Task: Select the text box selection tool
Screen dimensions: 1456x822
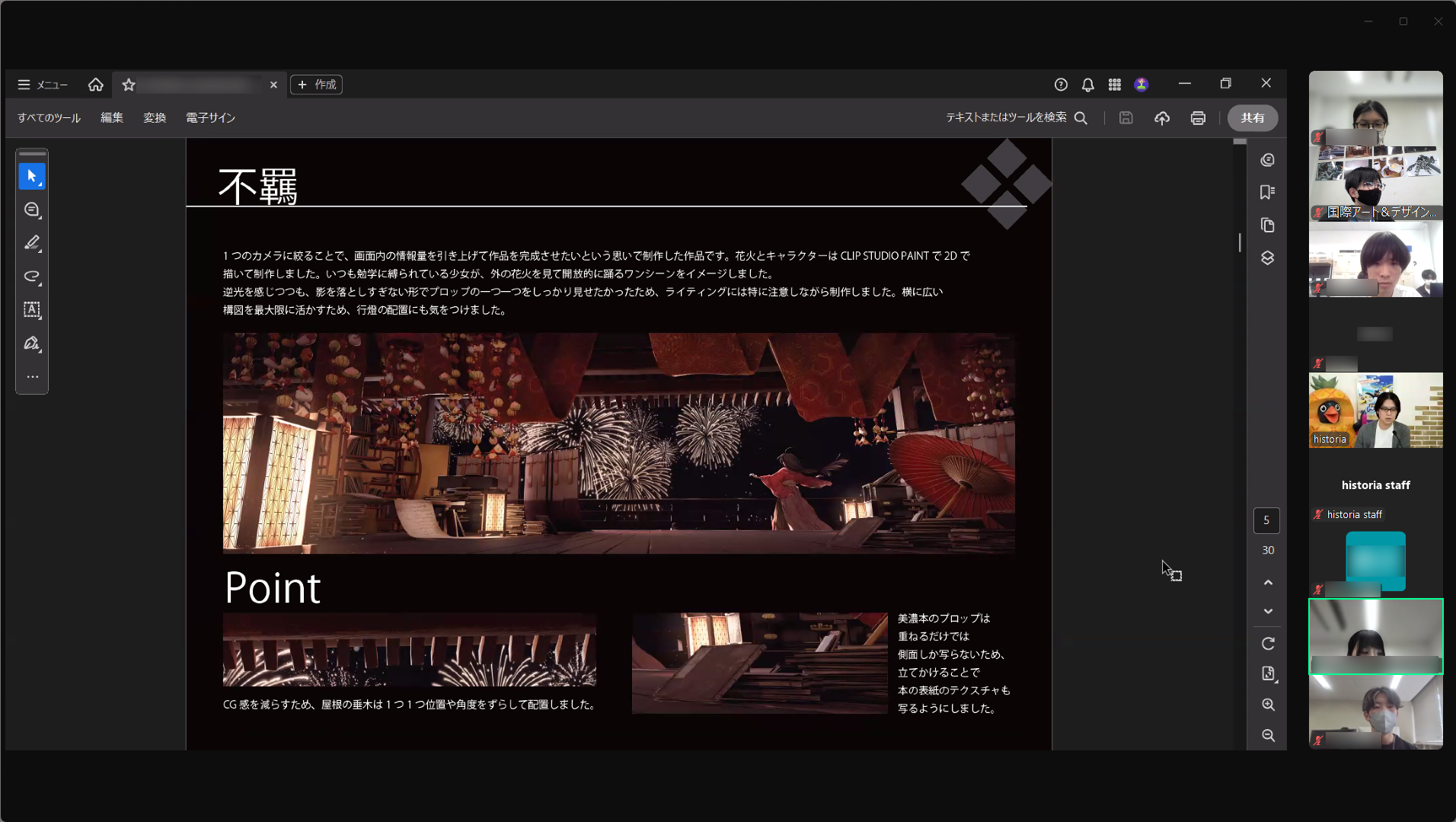Action: pyautogui.click(x=32, y=310)
